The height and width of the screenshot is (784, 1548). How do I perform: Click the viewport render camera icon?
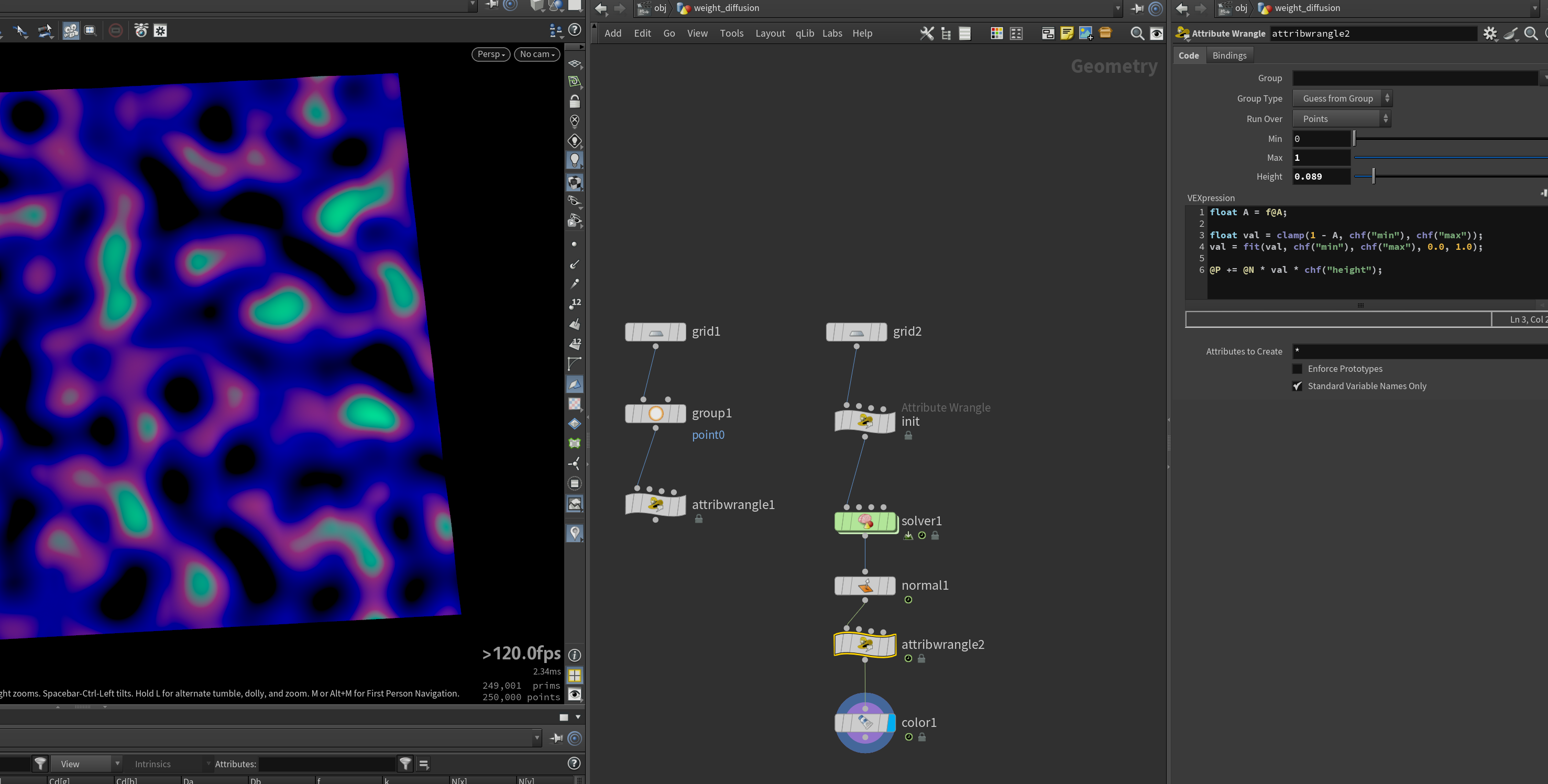tap(71, 31)
